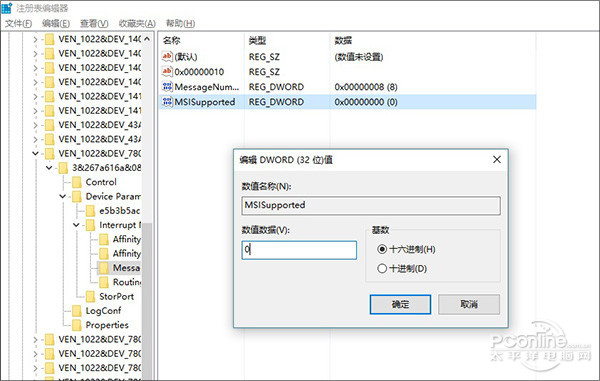This screenshot has width=600, height=381.
Task: Select 十进制(D) decimal radio button
Action: (382, 269)
